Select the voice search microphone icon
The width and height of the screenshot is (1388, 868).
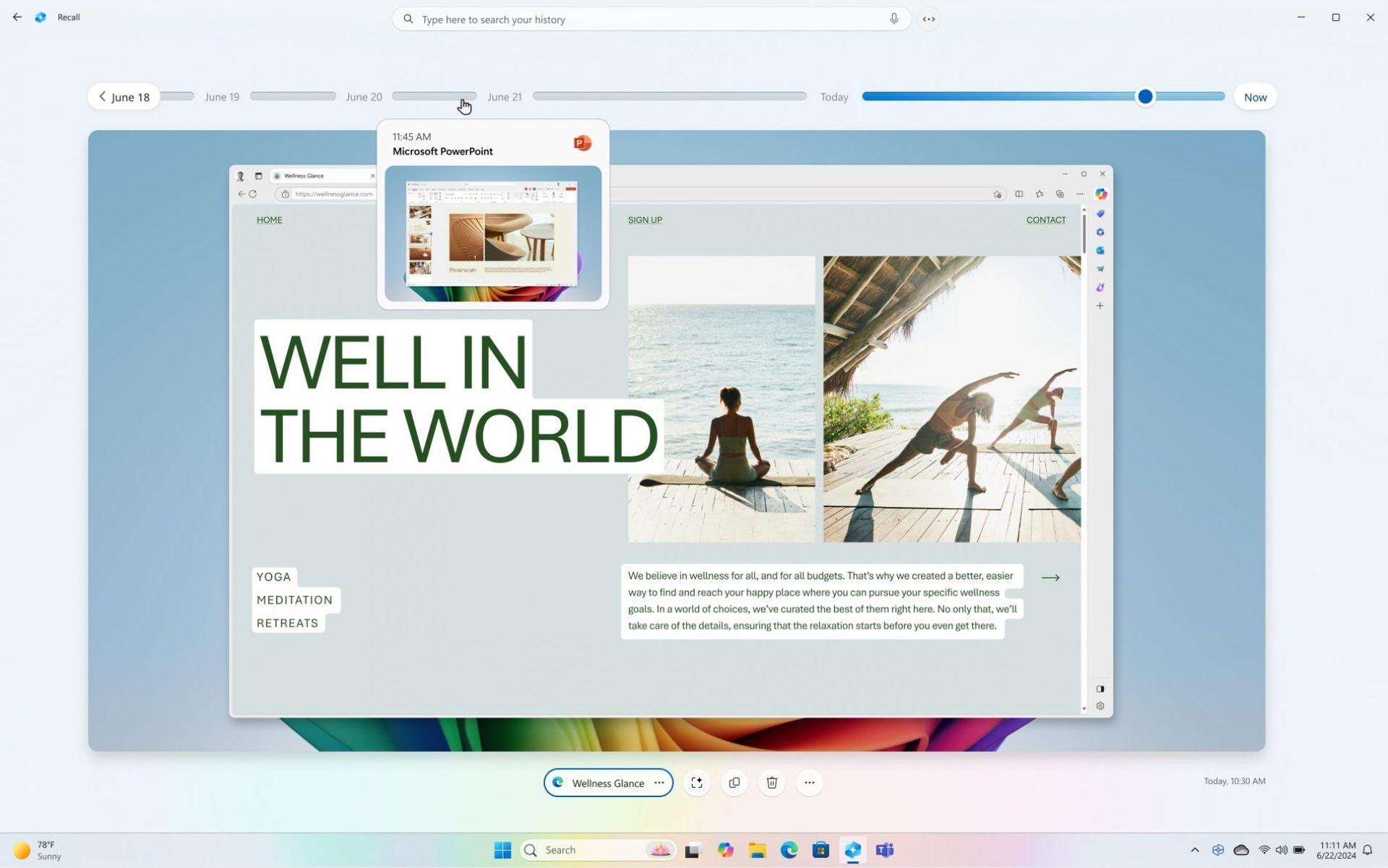point(893,18)
